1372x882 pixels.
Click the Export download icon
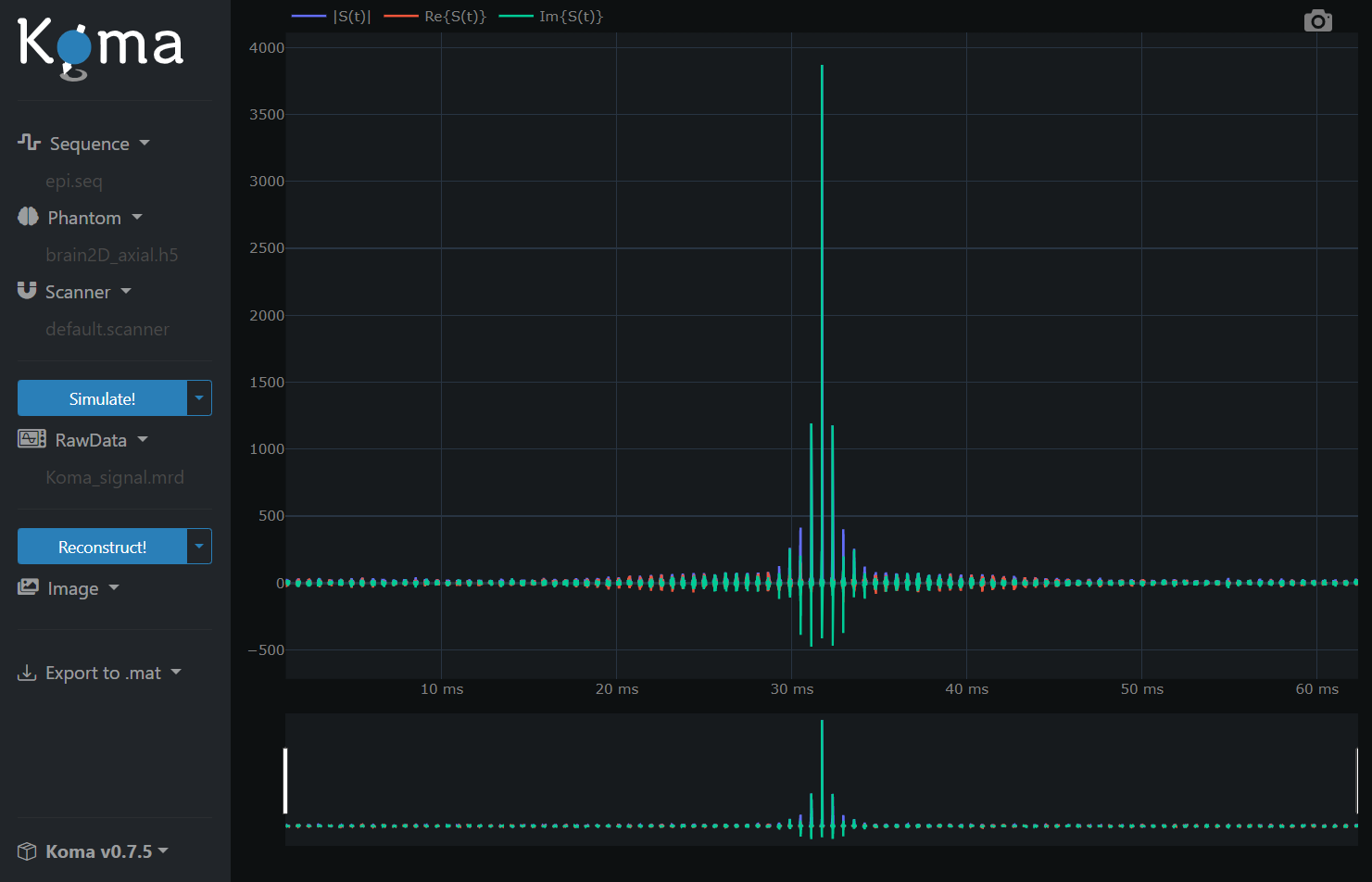point(27,673)
